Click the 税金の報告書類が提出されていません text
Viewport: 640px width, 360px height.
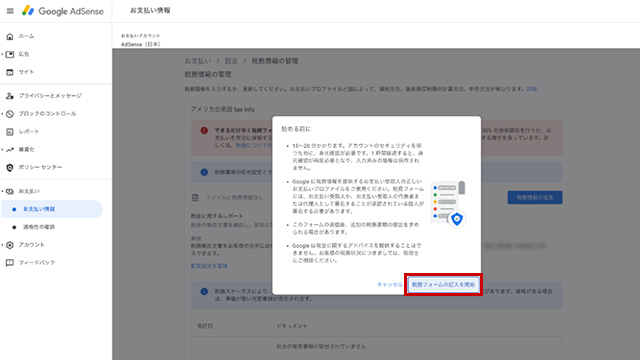pyautogui.click(x=321, y=347)
